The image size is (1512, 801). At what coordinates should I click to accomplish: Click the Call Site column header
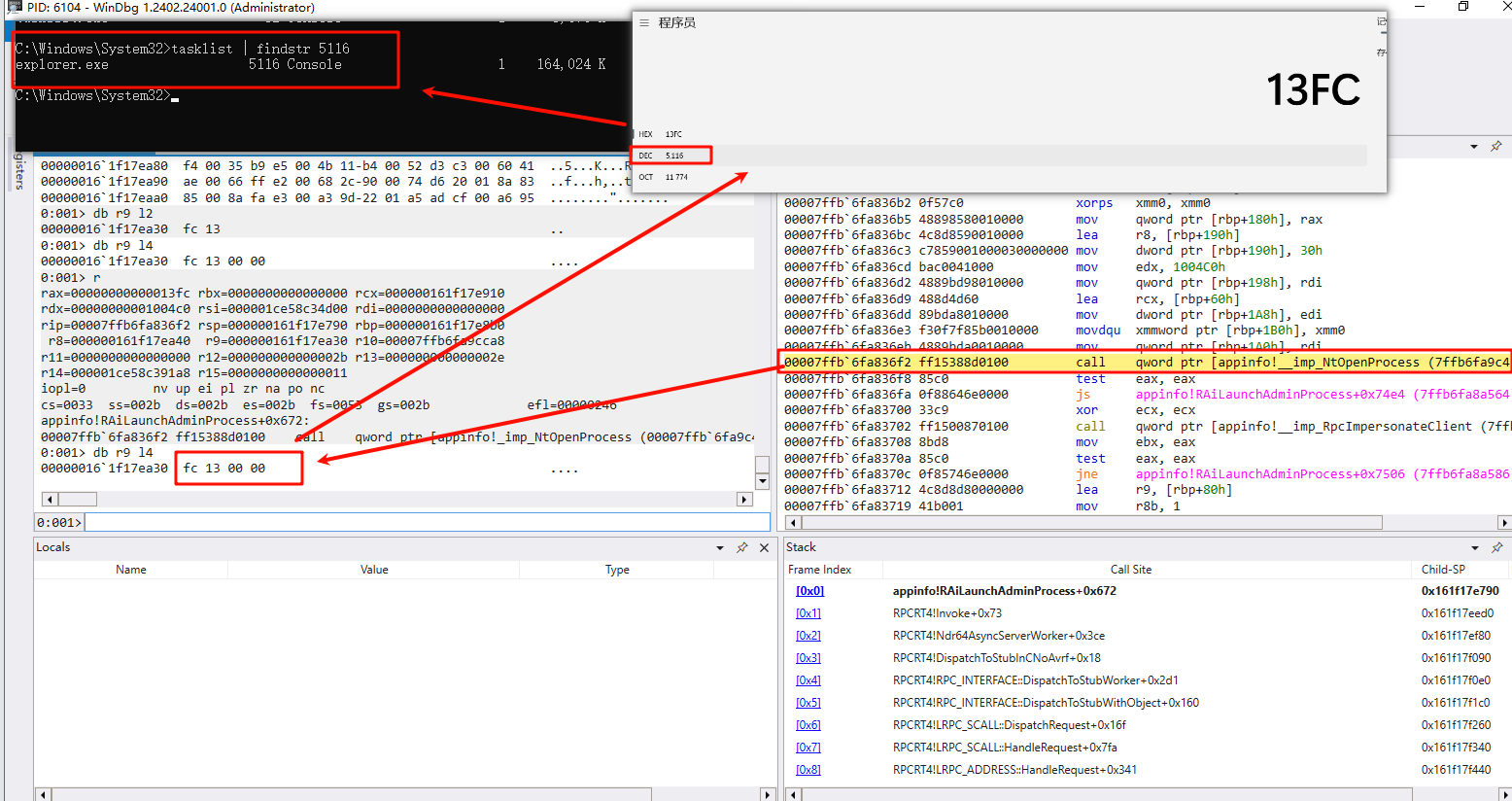pyautogui.click(x=1131, y=570)
